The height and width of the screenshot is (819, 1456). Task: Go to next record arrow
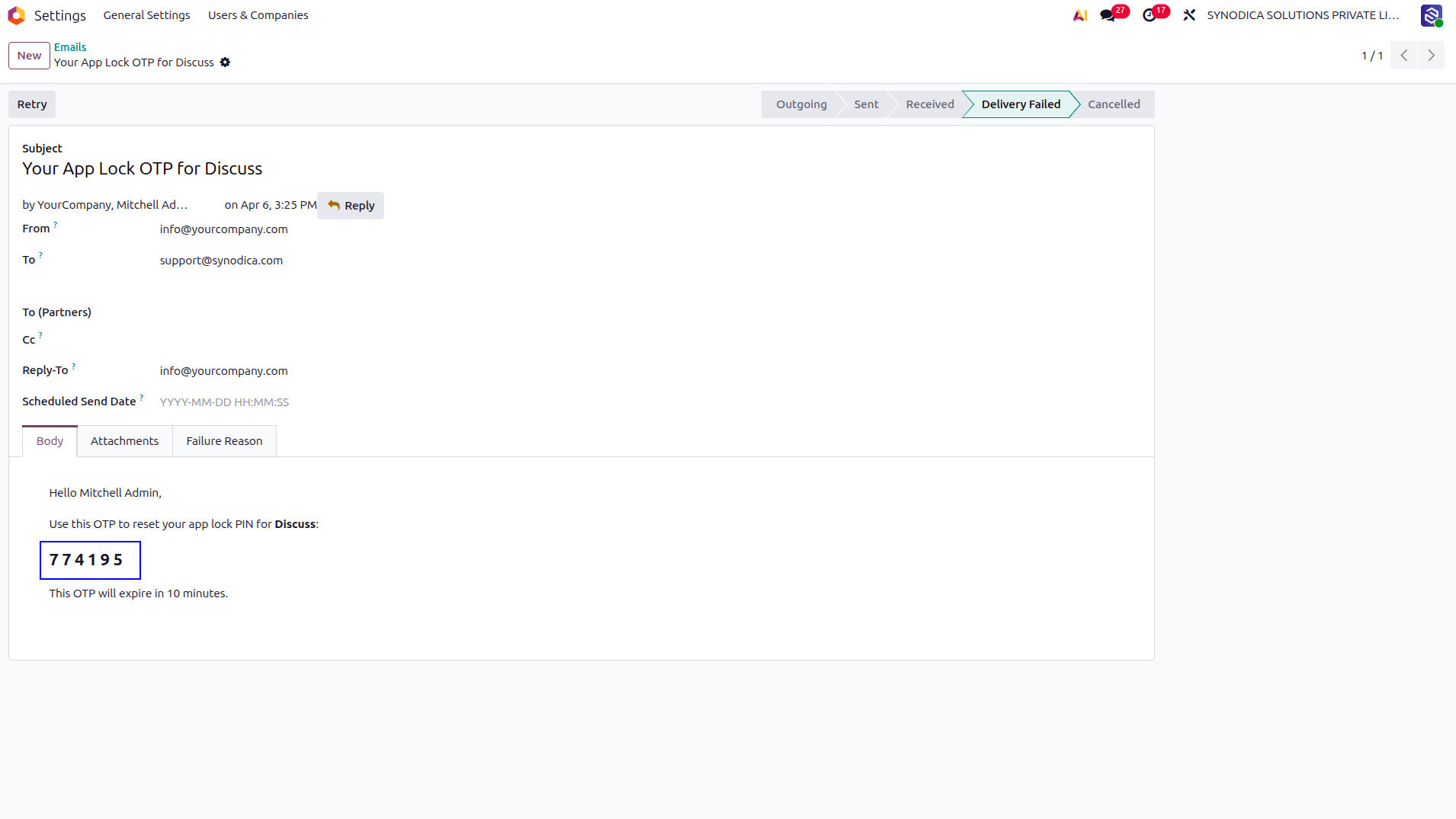coord(1431,56)
